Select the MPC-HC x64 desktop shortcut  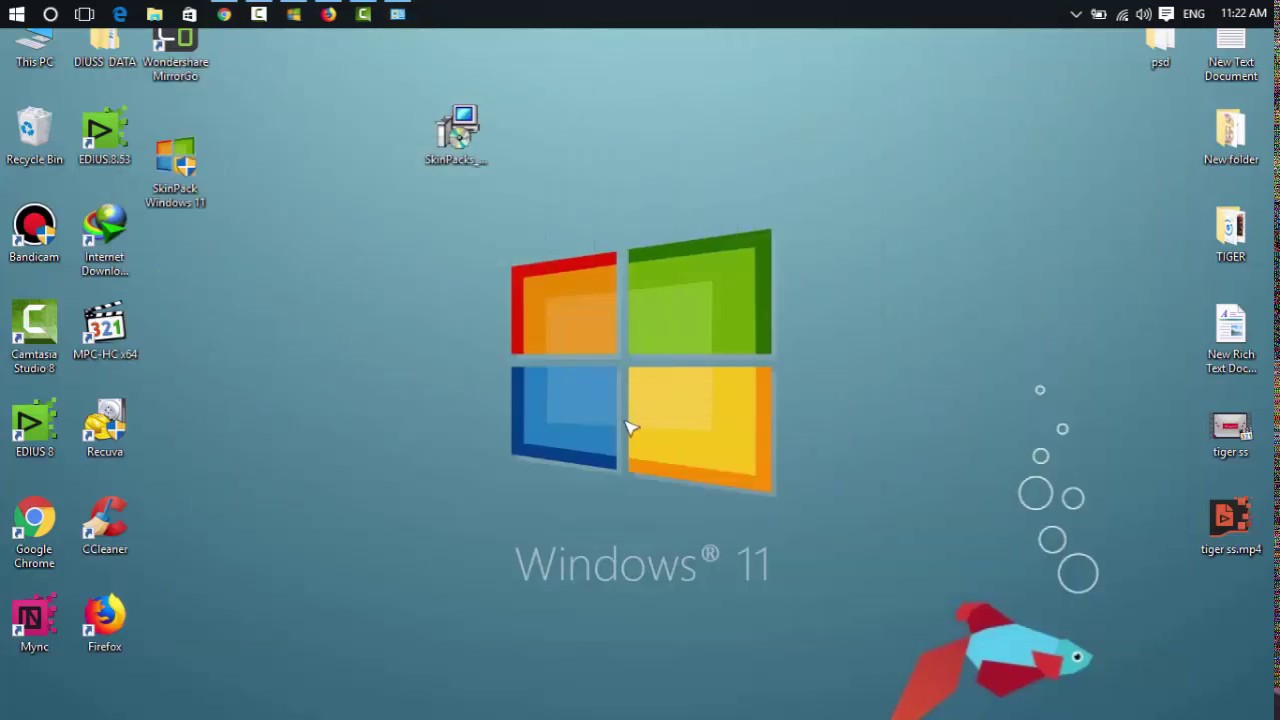pyautogui.click(x=104, y=332)
